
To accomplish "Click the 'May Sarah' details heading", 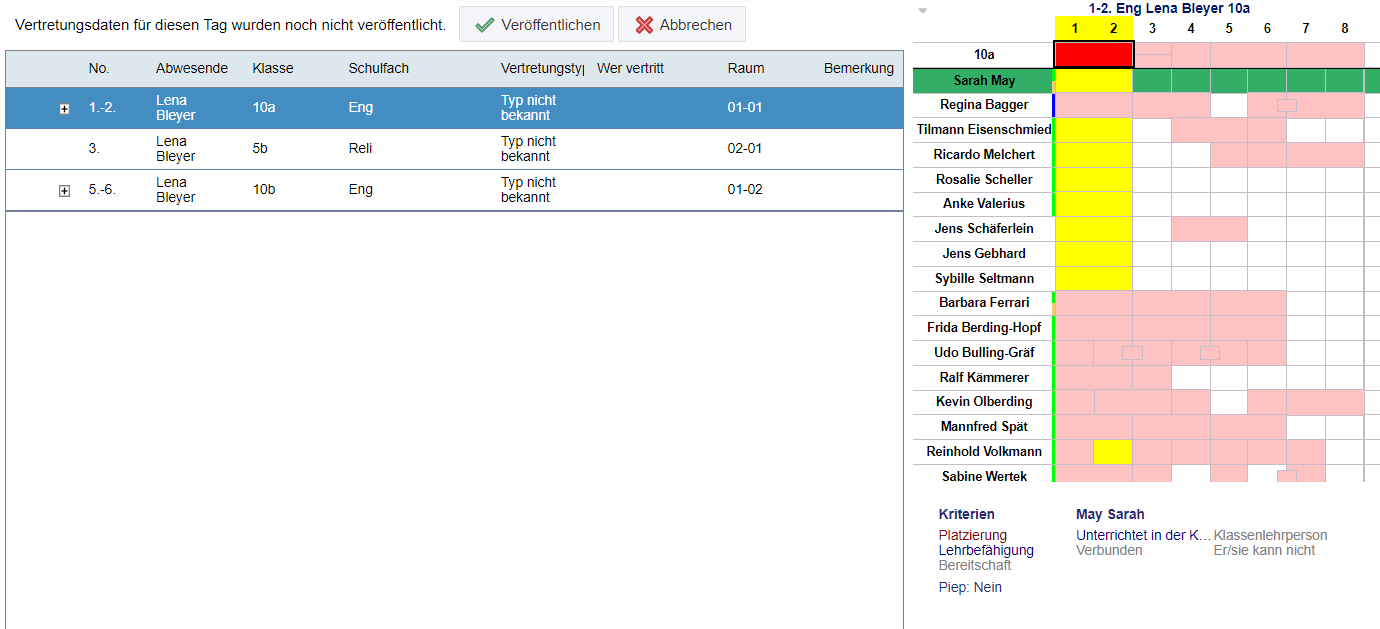I will tap(1110, 514).
